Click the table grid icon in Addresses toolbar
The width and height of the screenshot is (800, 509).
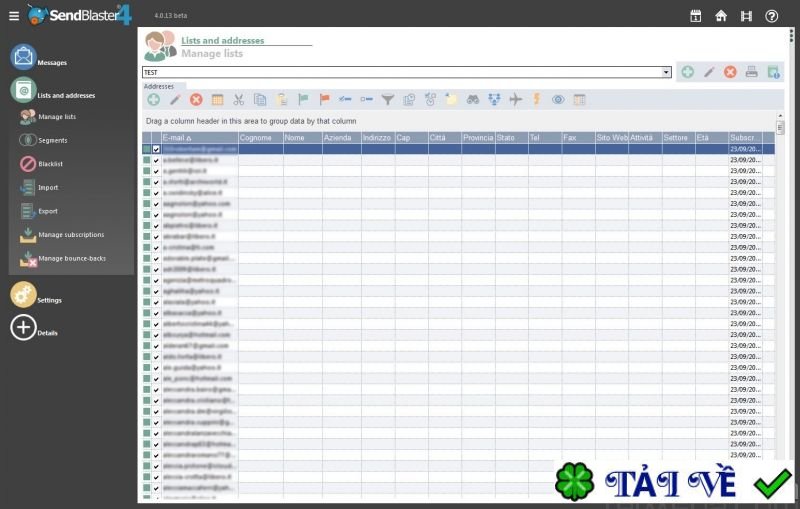coord(217,99)
